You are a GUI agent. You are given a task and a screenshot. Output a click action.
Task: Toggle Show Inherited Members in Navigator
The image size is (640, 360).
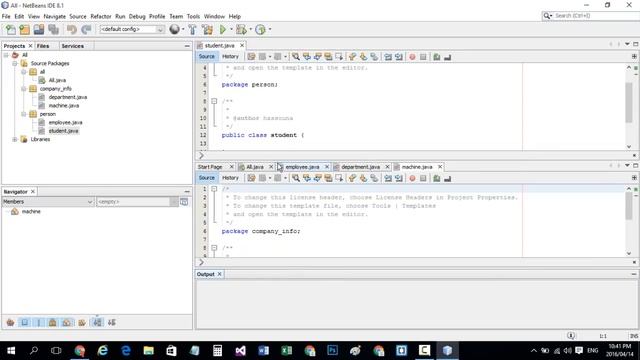11,322
